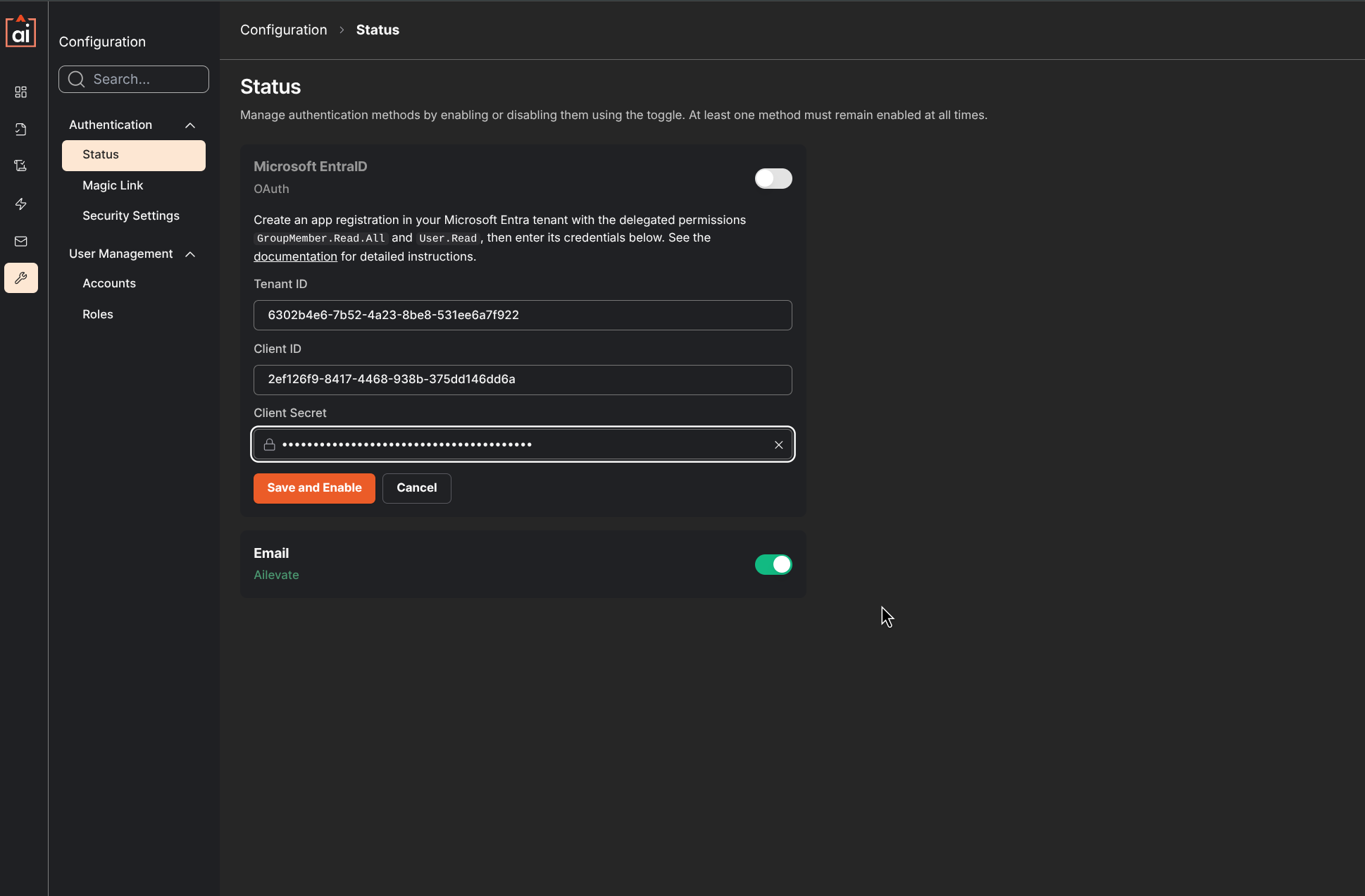Click the OAuth label
This screenshot has width=1365, height=896.
(271, 189)
